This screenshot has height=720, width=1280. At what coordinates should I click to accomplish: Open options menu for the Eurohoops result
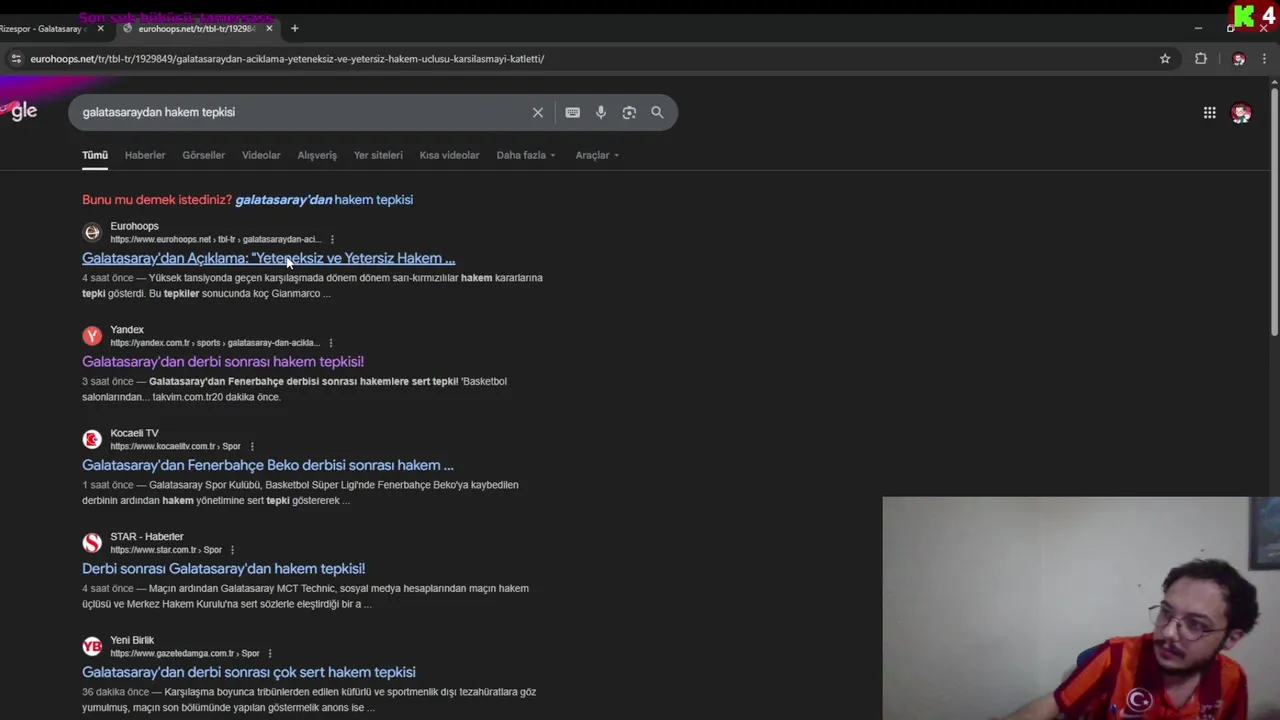(x=332, y=239)
